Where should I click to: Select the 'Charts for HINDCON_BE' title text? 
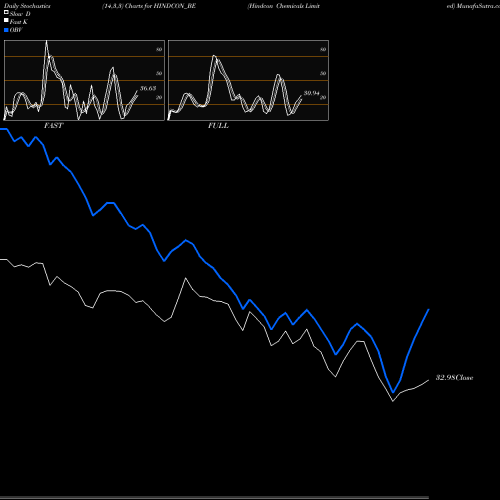160,6
